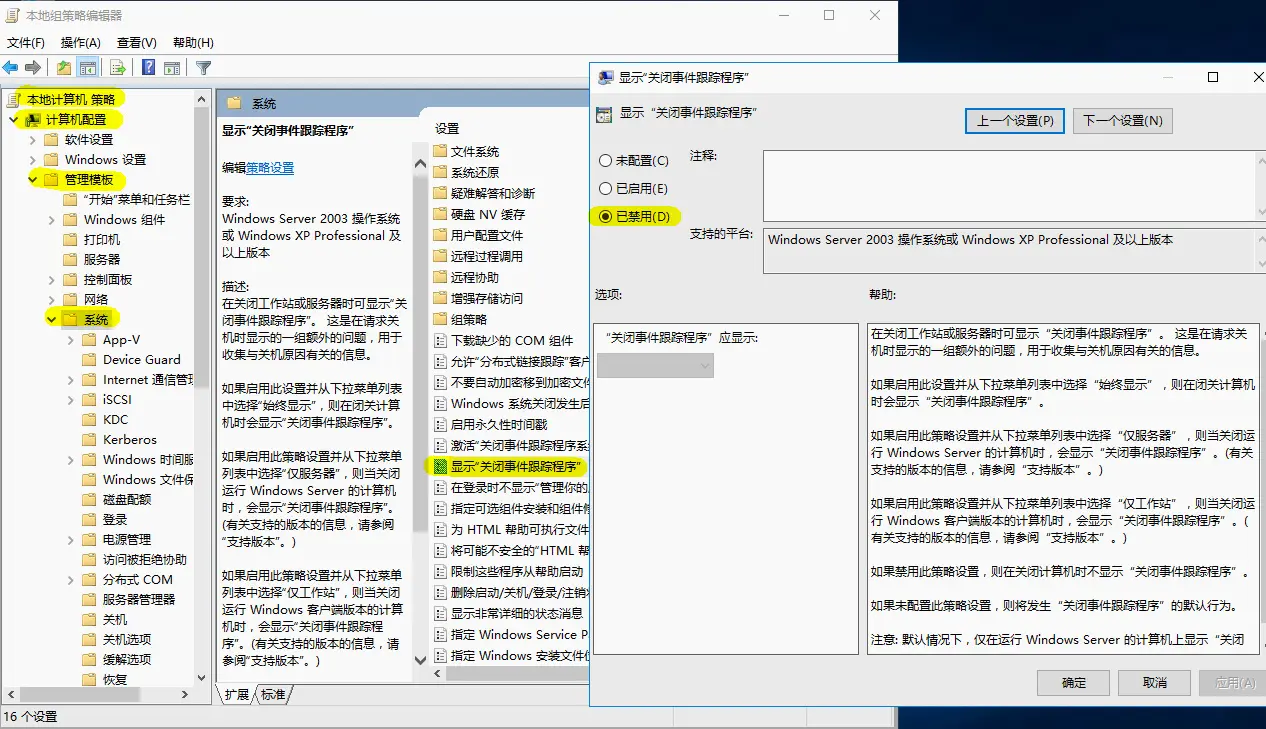Select 电源管理 in the tree

pyautogui.click(x=127, y=539)
